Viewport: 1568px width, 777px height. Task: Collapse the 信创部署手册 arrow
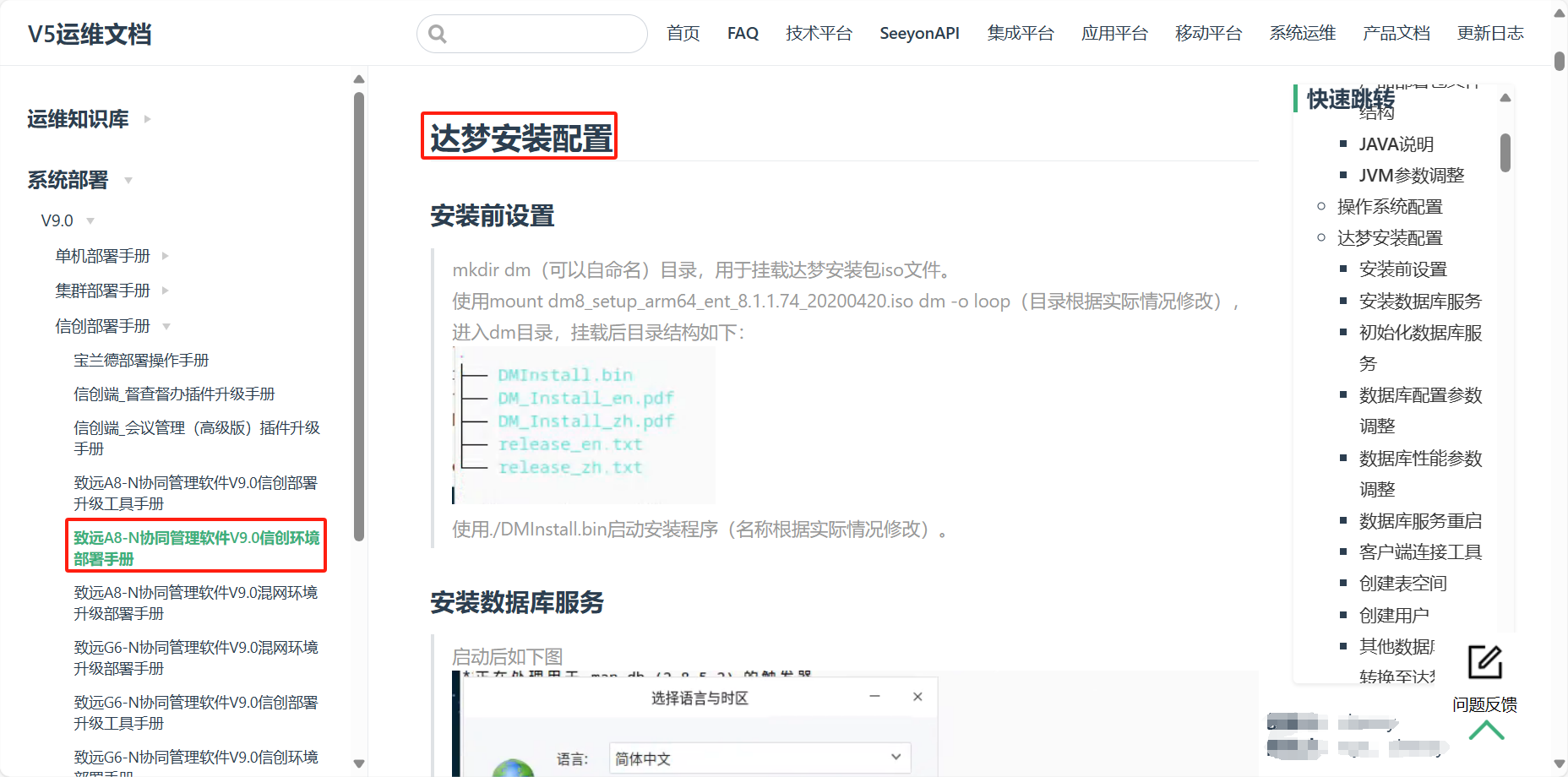pyautogui.click(x=166, y=326)
